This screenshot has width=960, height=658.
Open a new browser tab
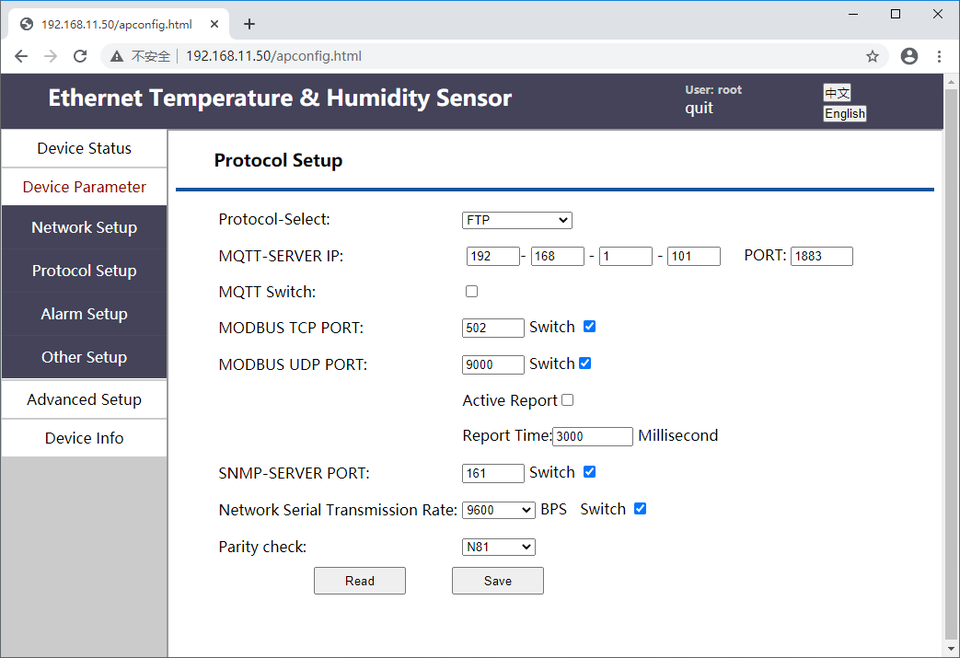coord(249,24)
